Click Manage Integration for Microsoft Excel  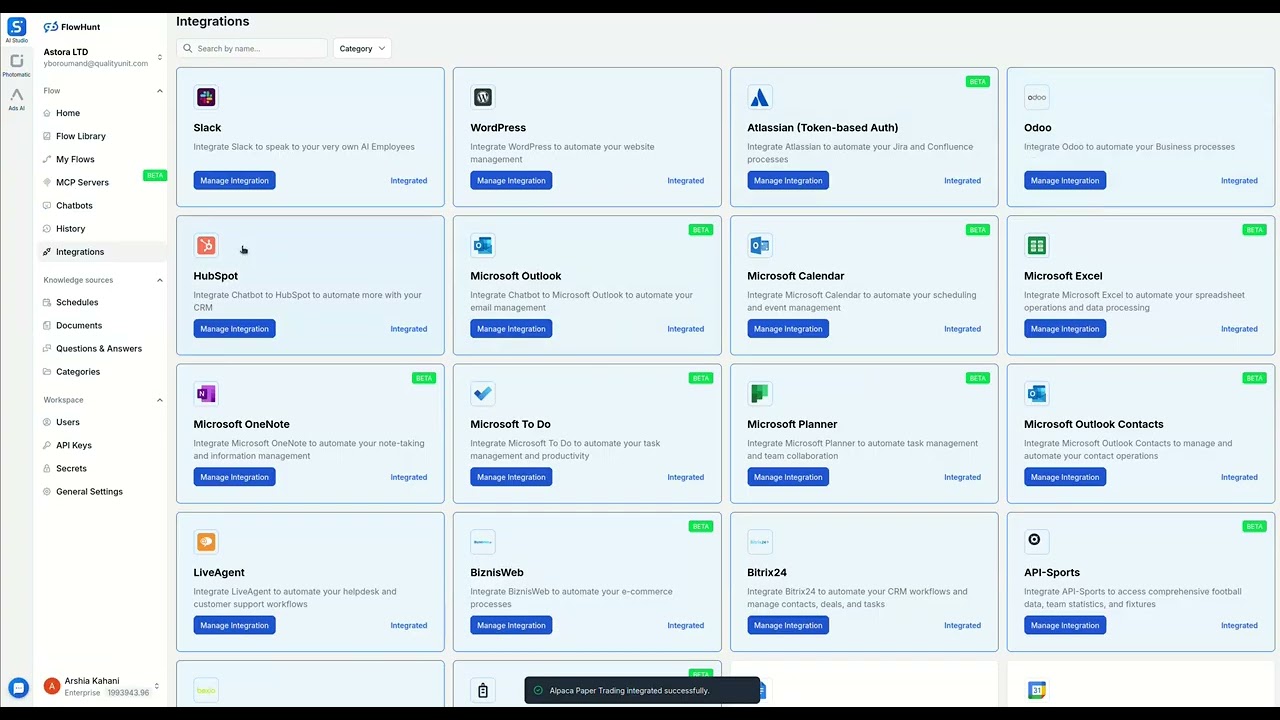[1065, 329]
